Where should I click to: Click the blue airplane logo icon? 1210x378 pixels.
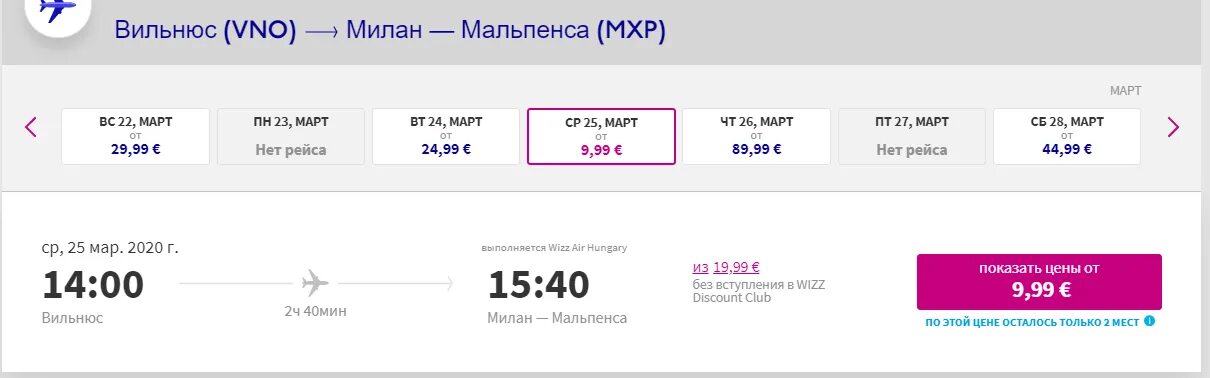pyautogui.click(x=56, y=11)
